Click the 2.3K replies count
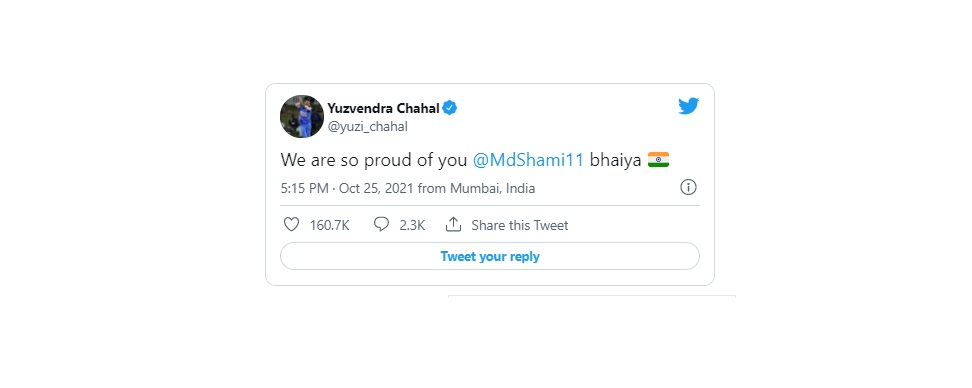The height and width of the screenshot is (388, 972). (x=412, y=225)
